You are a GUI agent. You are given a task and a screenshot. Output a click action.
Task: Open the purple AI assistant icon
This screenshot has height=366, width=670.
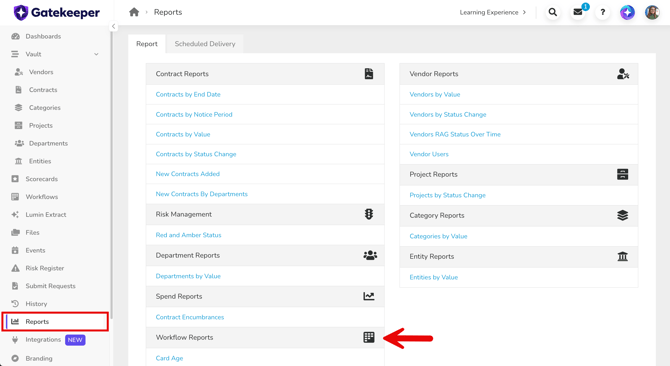627,12
